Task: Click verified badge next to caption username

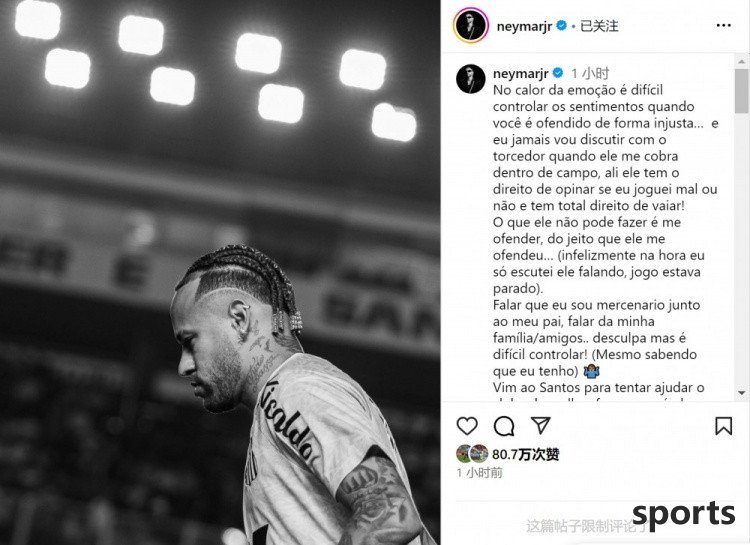Action: coord(558,73)
